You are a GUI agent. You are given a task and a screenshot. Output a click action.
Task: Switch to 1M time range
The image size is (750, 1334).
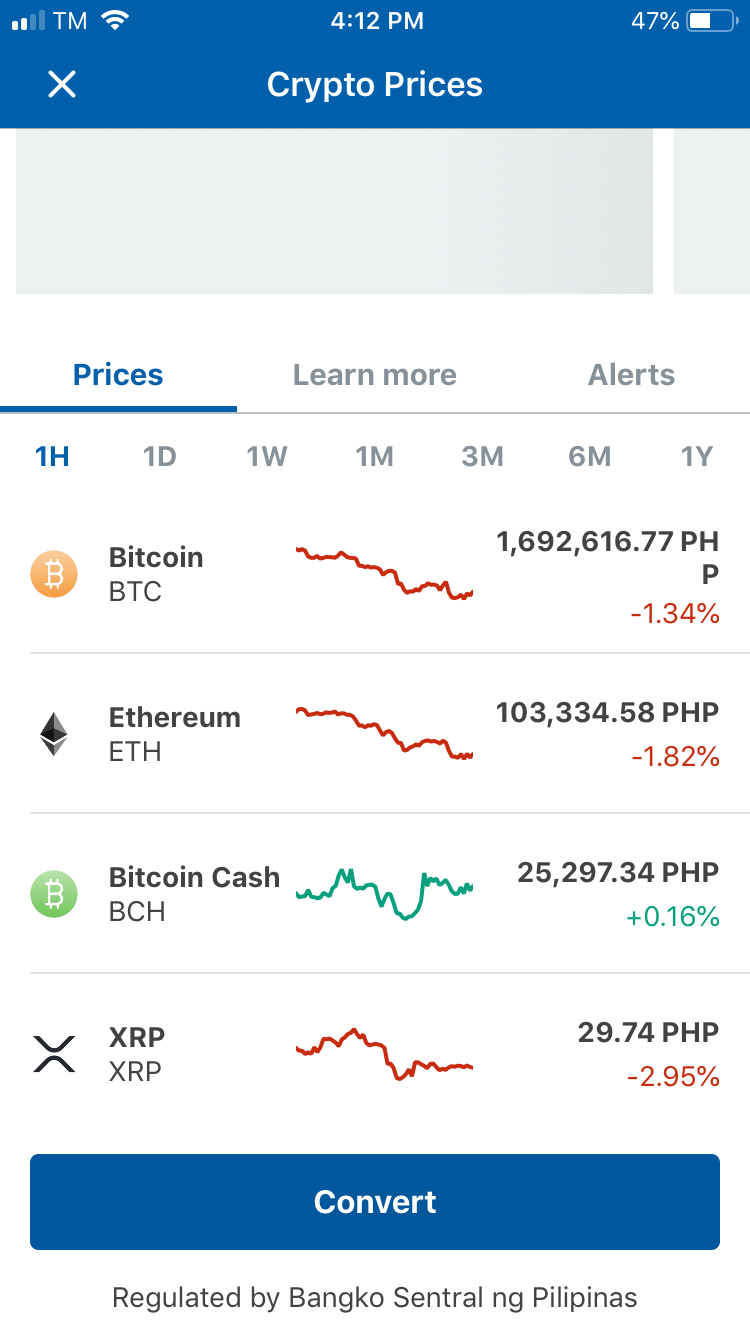[x=375, y=457]
